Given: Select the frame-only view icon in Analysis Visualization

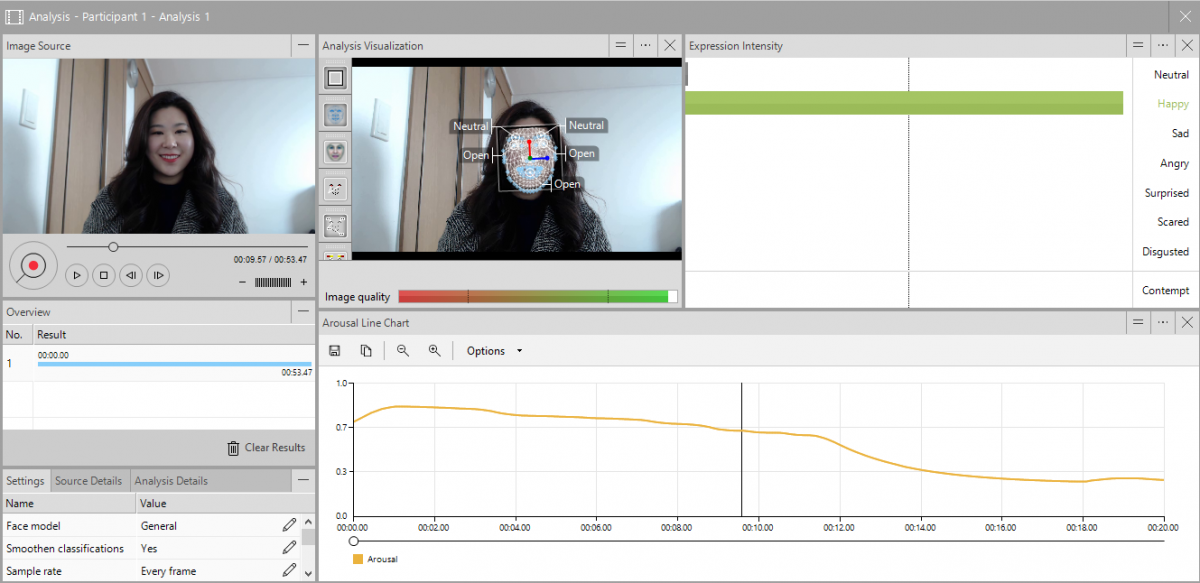Looking at the screenshot, I should pyautogui.click(x=334, y=78).
